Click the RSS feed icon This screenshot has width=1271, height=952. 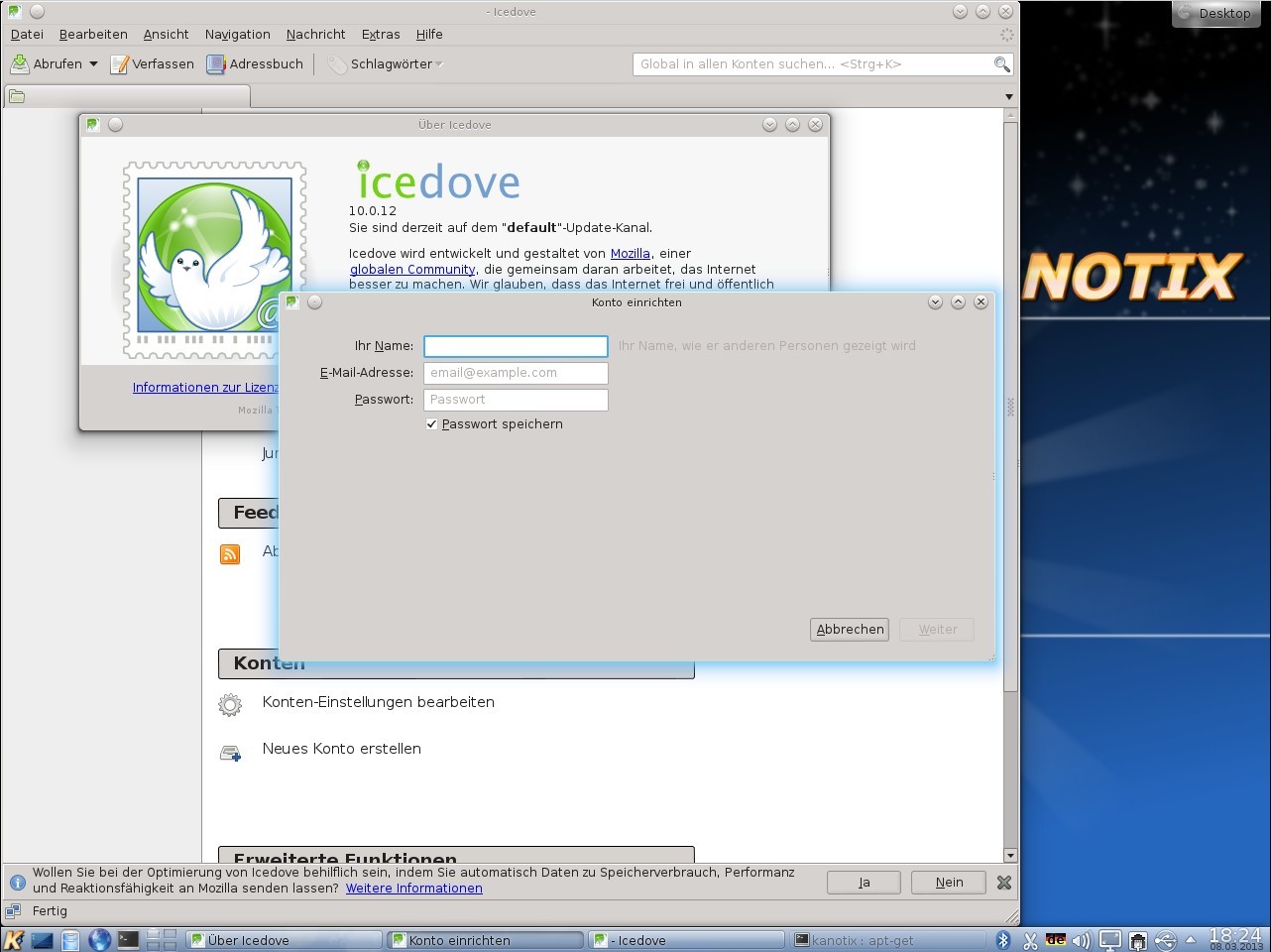pos(230,553)
